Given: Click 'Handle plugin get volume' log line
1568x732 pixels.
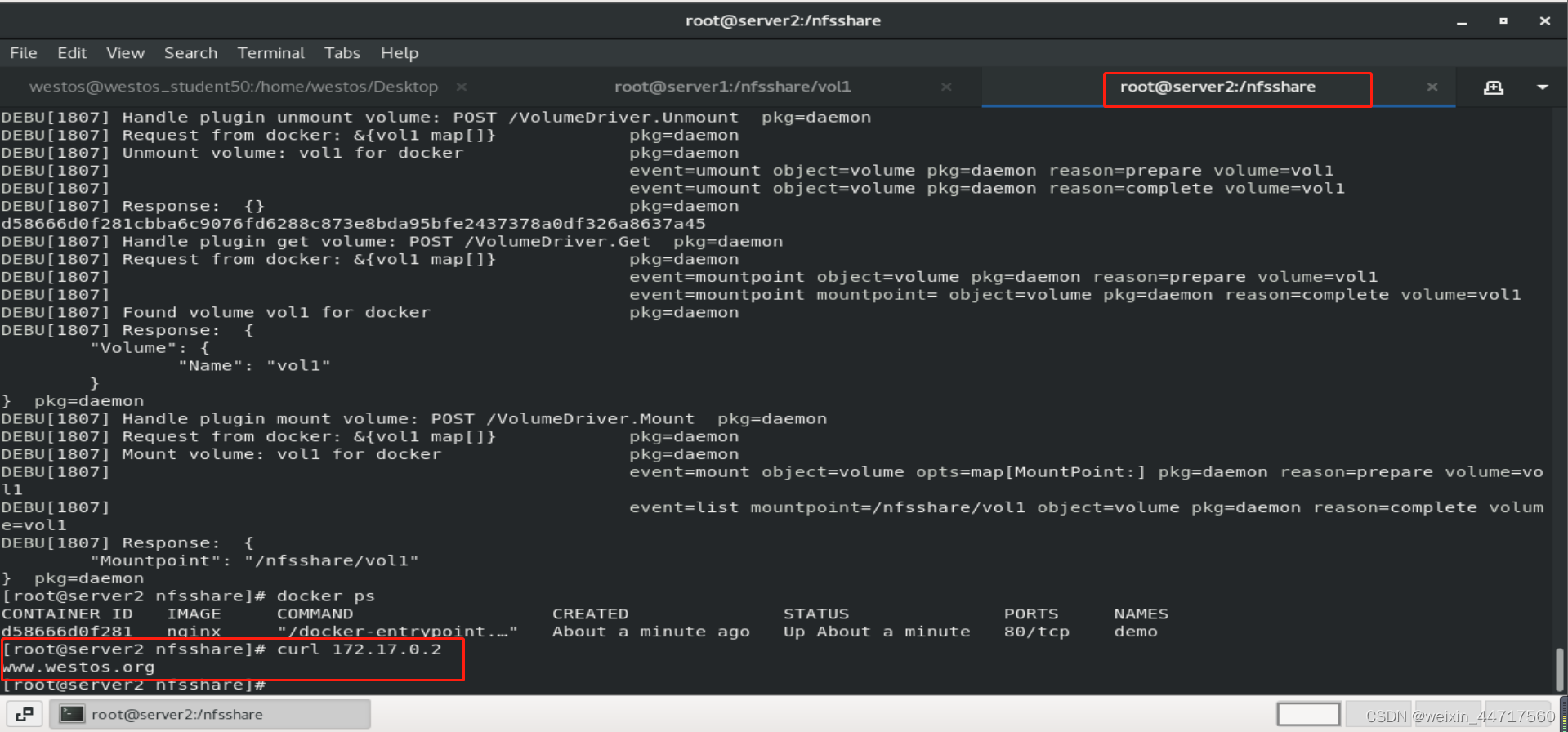Looking at the screenshot, I should pyautogui.click(x=392, y=242).
